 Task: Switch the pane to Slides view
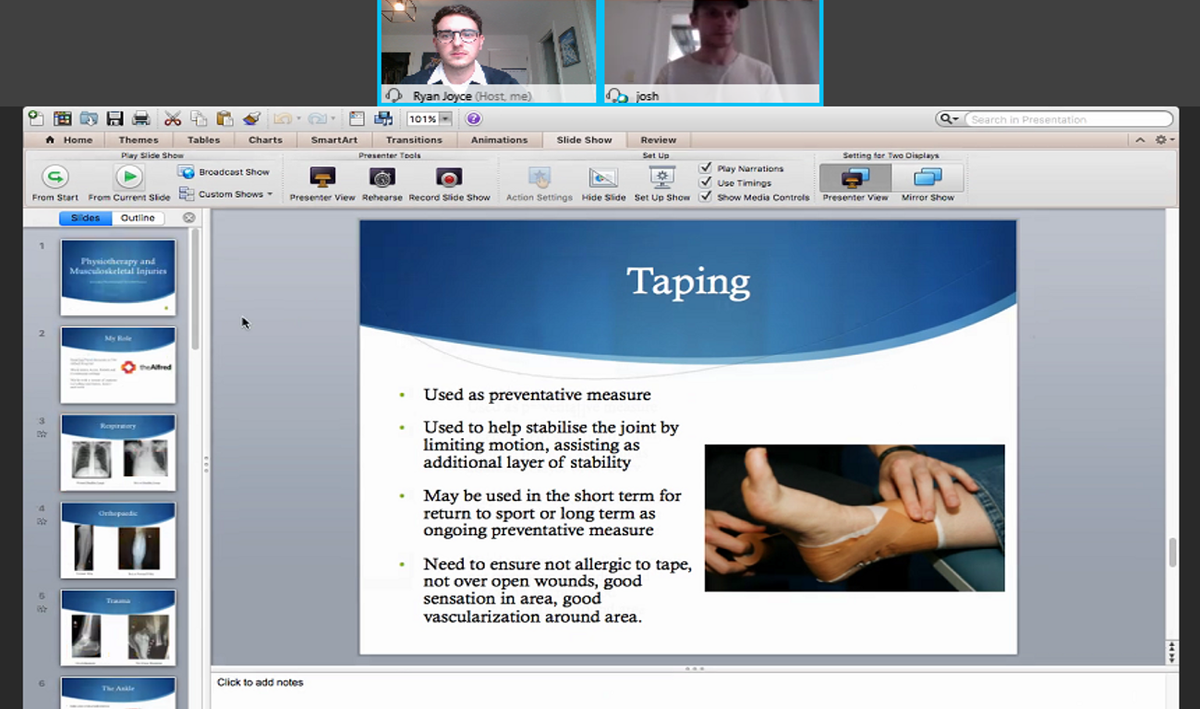85,218
